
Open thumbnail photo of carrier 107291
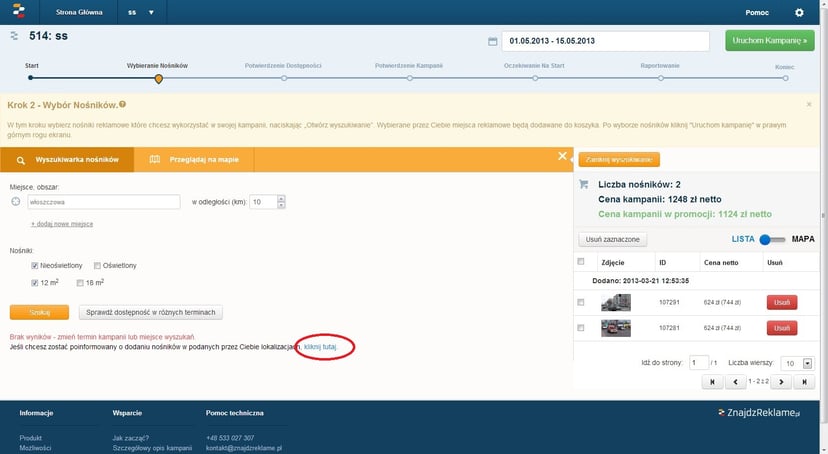tap(616, 302)
